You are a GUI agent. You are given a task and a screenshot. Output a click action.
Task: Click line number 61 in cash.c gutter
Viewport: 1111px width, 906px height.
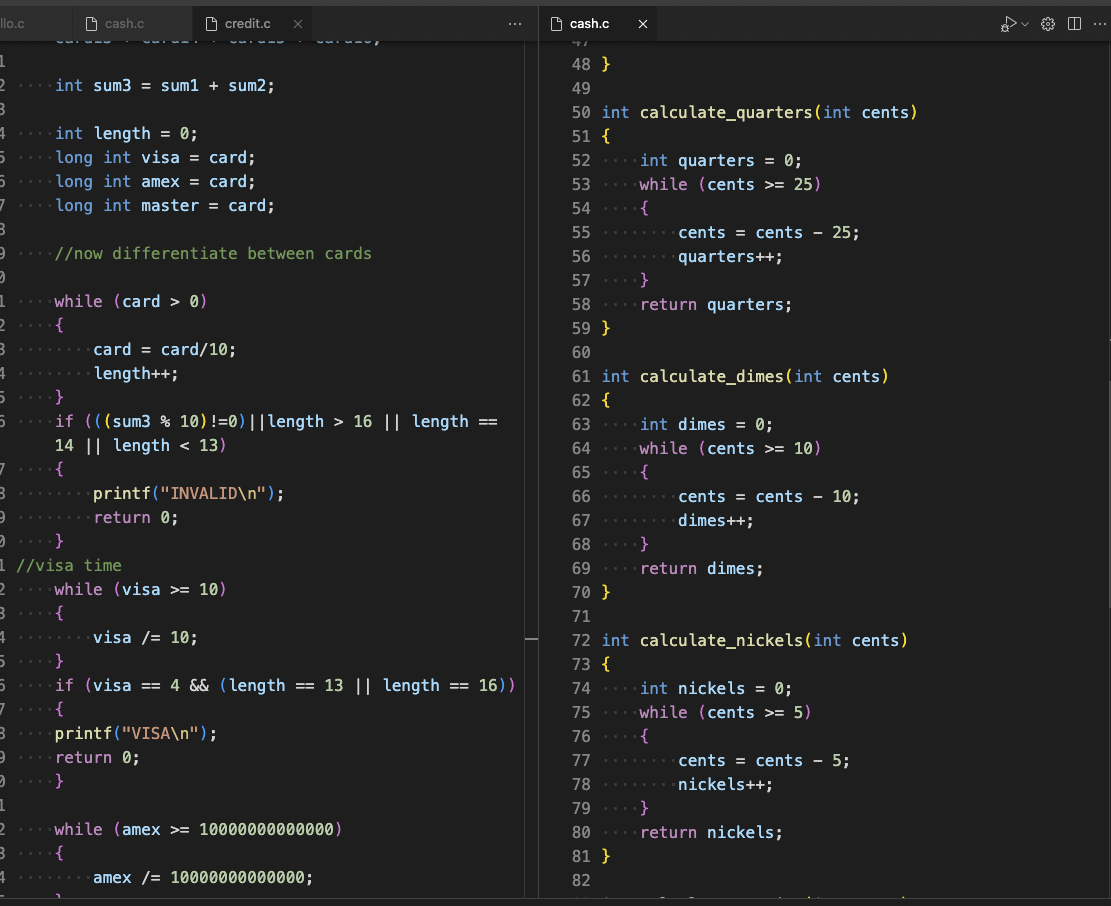pyautogui.click(x=581, y=376)
